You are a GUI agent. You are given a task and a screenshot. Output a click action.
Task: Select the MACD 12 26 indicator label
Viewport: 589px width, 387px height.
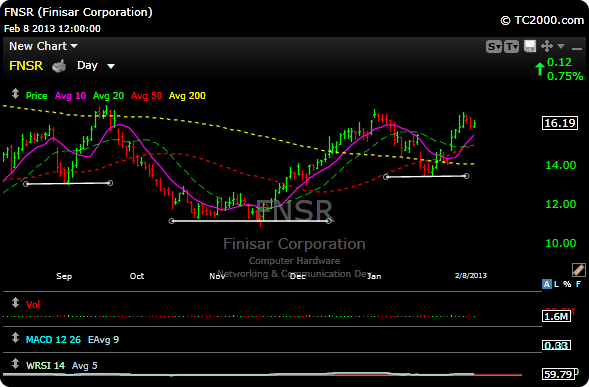pos(53,340)
